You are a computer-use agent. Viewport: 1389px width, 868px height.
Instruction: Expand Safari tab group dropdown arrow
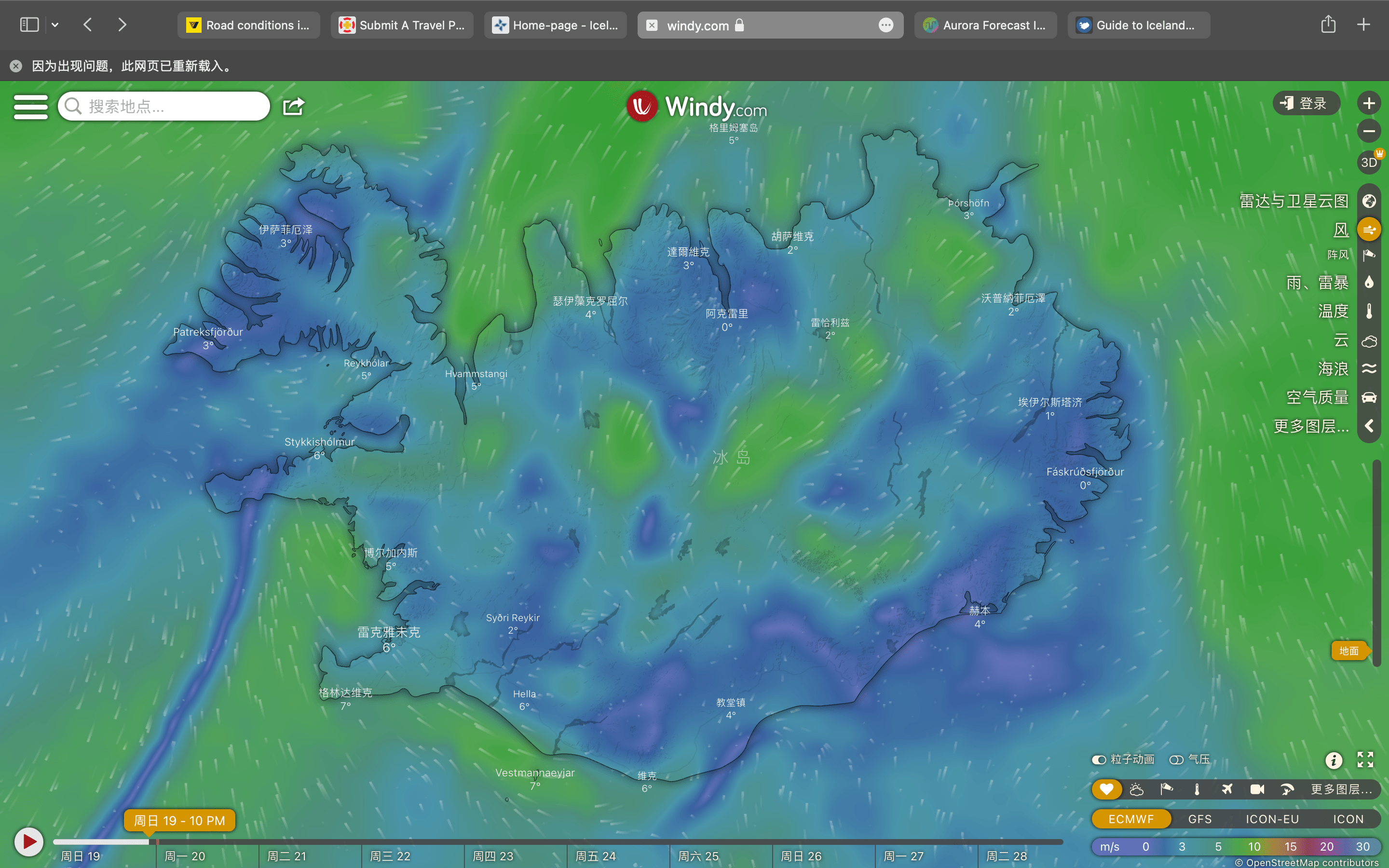(55, 25)
